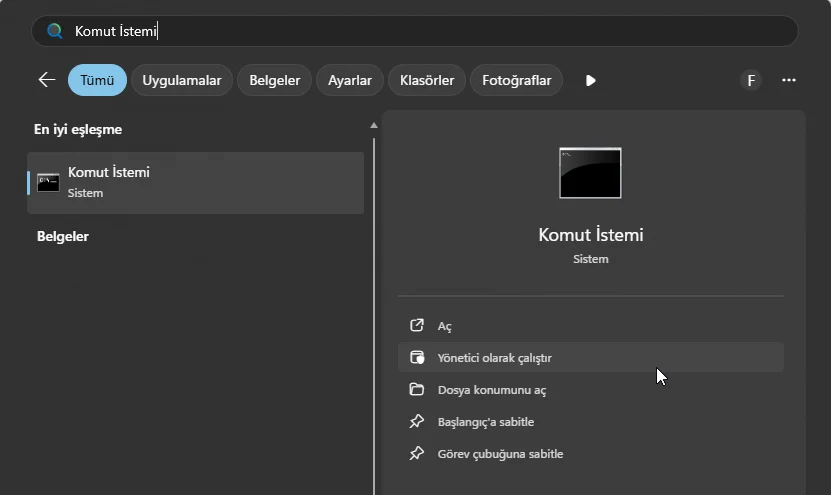Click Aç to open Command Prompt
Viewport: 831px width, 495px height.
(591, 325)
